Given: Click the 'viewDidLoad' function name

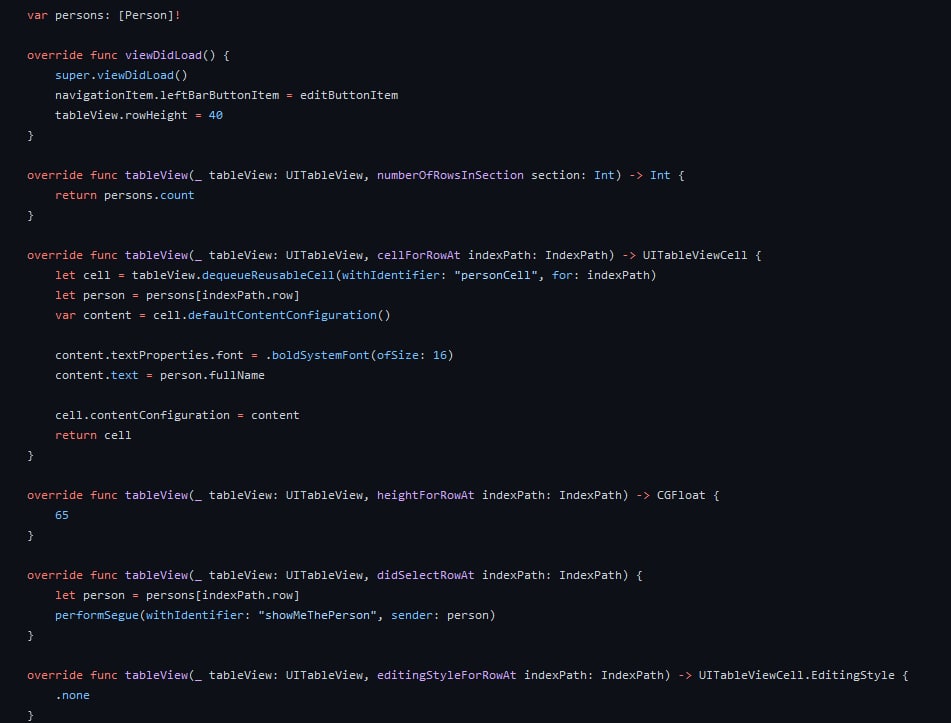Looking at the screenshot, I should coord(163,55).
